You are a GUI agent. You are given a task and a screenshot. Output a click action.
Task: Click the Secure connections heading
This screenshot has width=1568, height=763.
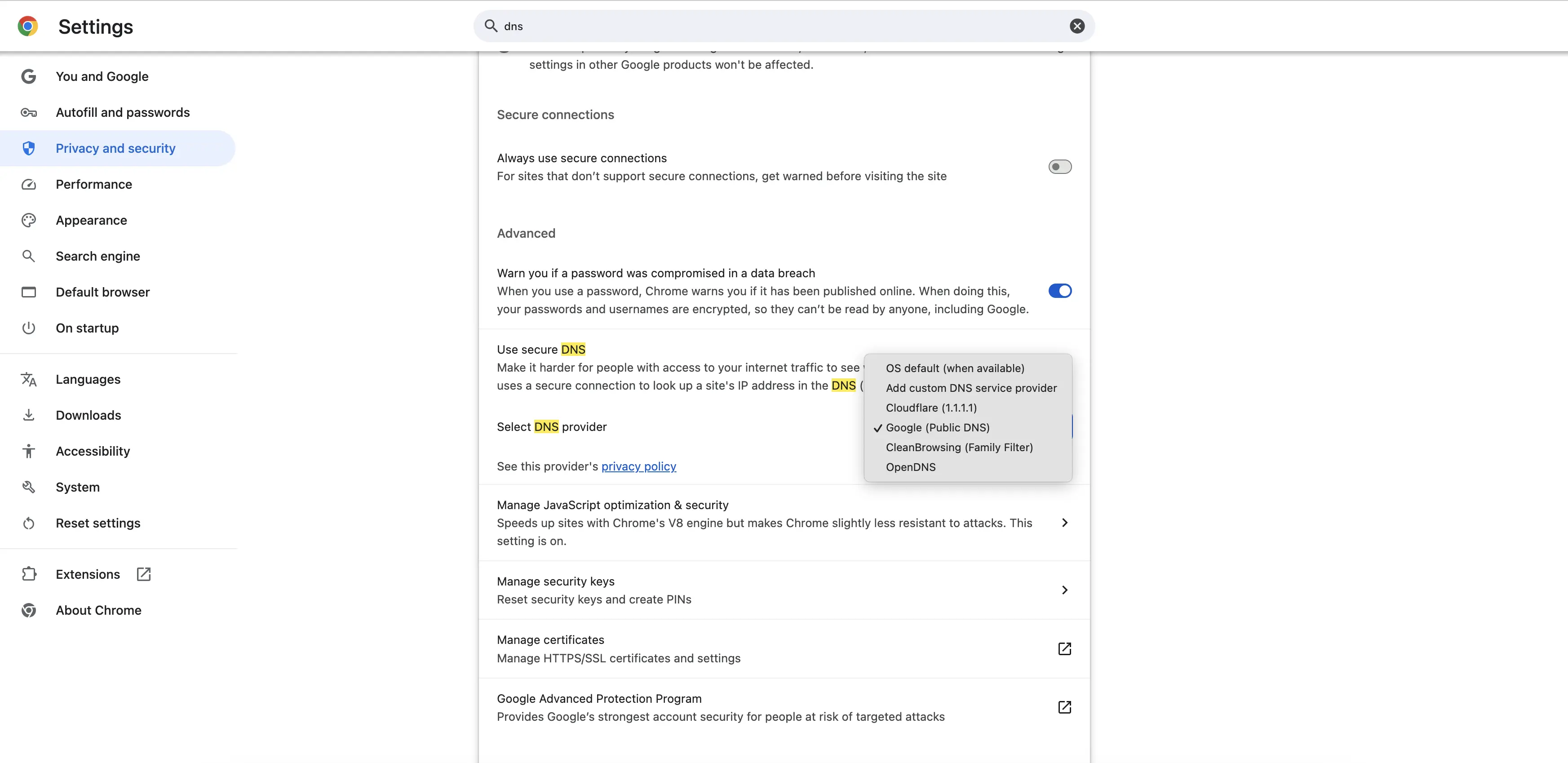pyautogui.click(x=555, y=115)
